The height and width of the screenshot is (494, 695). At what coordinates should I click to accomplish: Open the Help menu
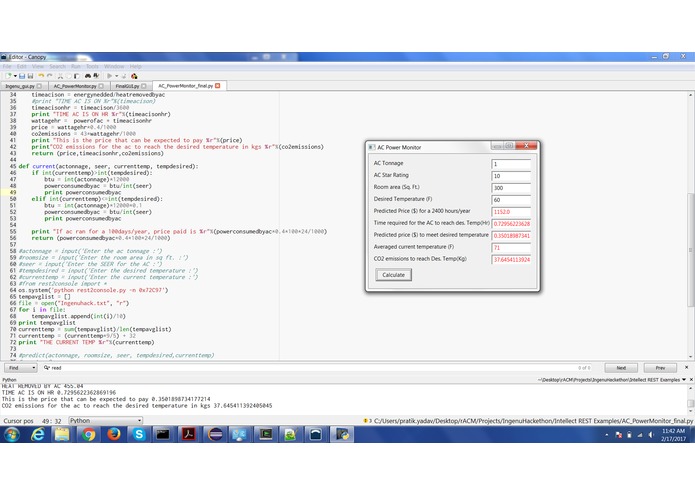pos(136,66)
